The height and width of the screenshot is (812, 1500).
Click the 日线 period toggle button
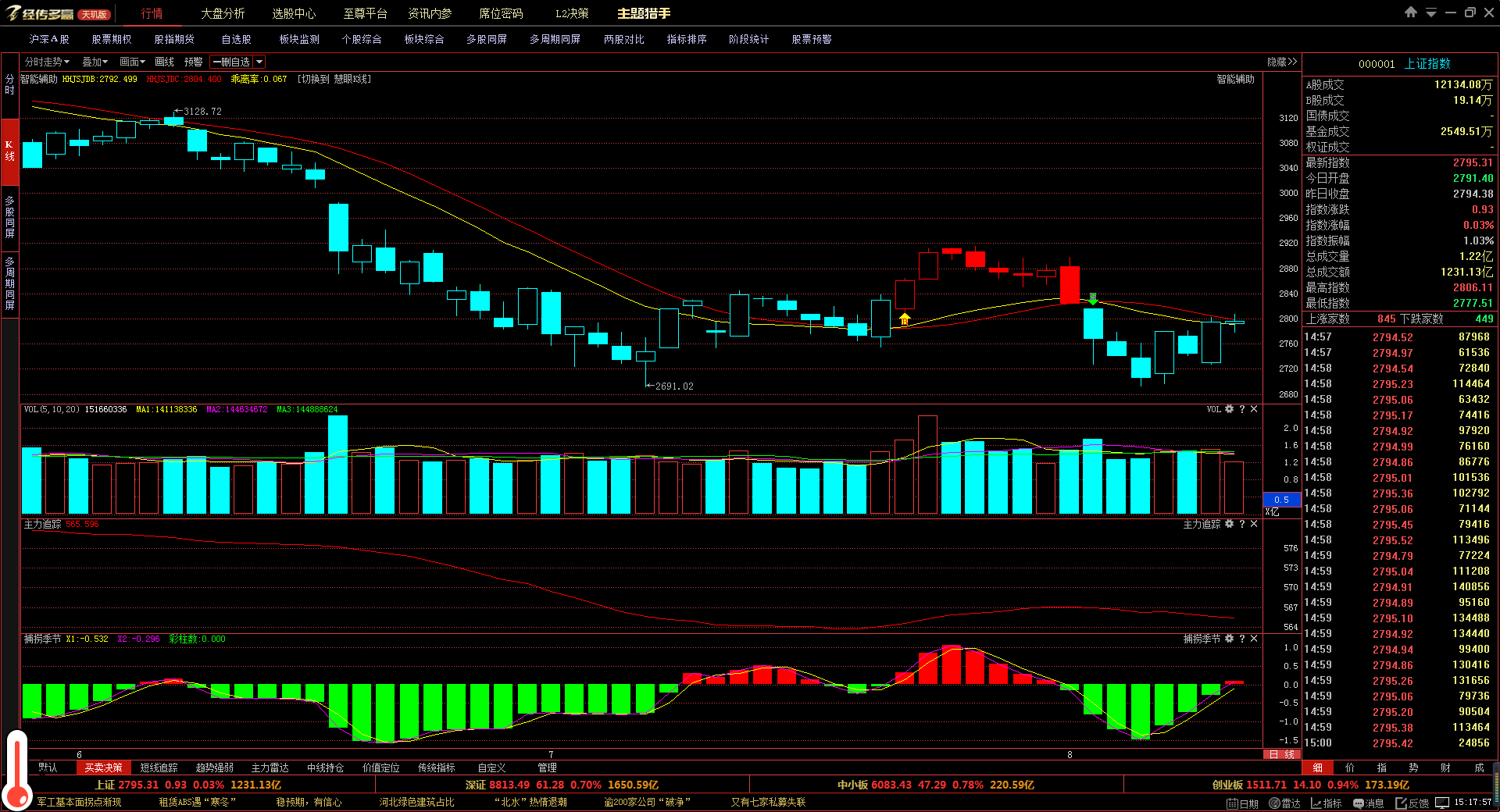[x=1282, y=754]
